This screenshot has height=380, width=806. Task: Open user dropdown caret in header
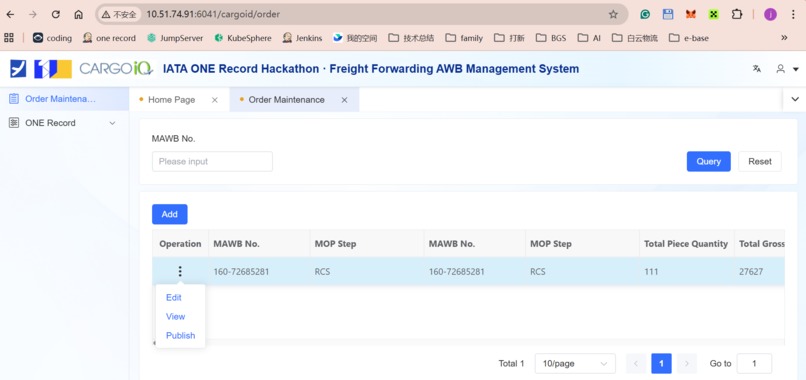click(795, 69)
